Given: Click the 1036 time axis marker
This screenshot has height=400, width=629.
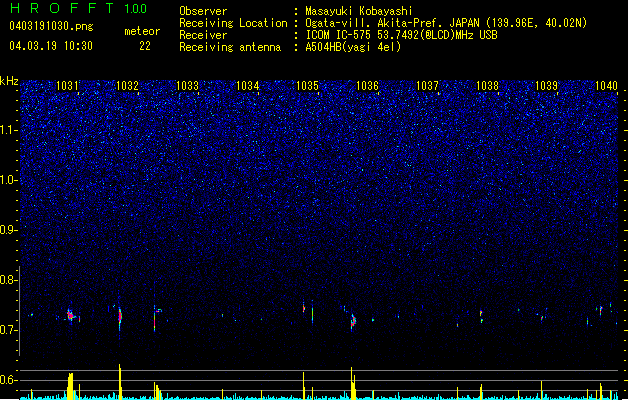Looking at the screenshot, I should (x=367, y=86).
